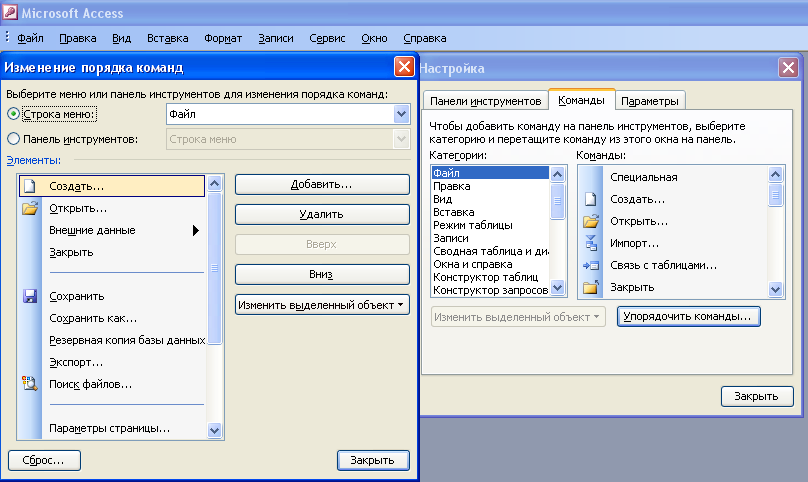Click the Microsoft Access key icon in title bar
The image size is (808, 482).
coord(9,11)
